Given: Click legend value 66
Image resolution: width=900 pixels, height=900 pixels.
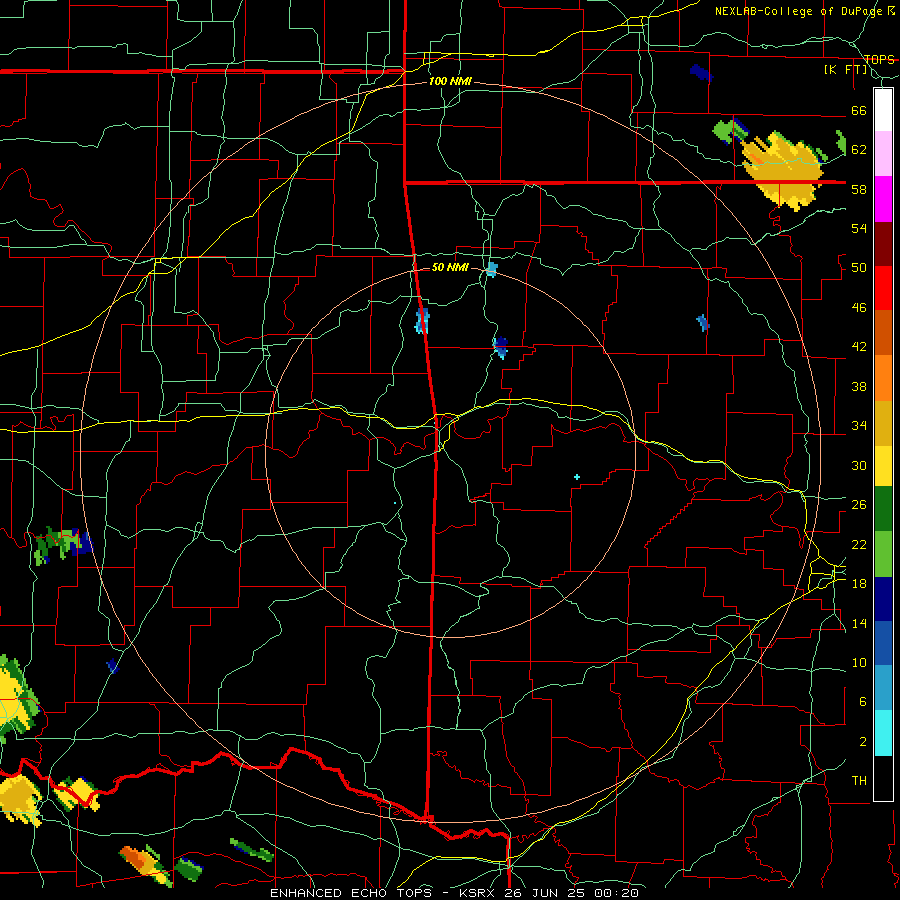Looking at the screenshot, I should pos(859,111).
